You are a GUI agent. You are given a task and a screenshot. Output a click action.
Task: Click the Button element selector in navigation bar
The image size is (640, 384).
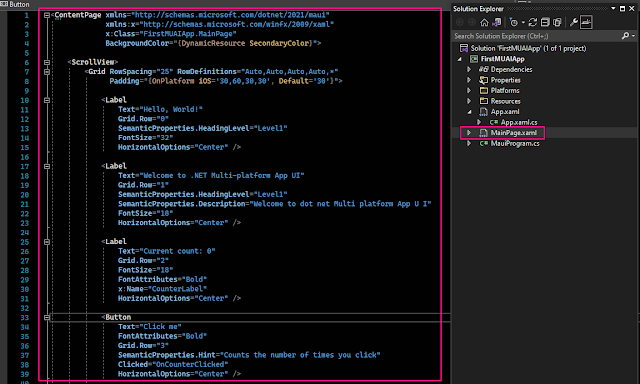16,4
